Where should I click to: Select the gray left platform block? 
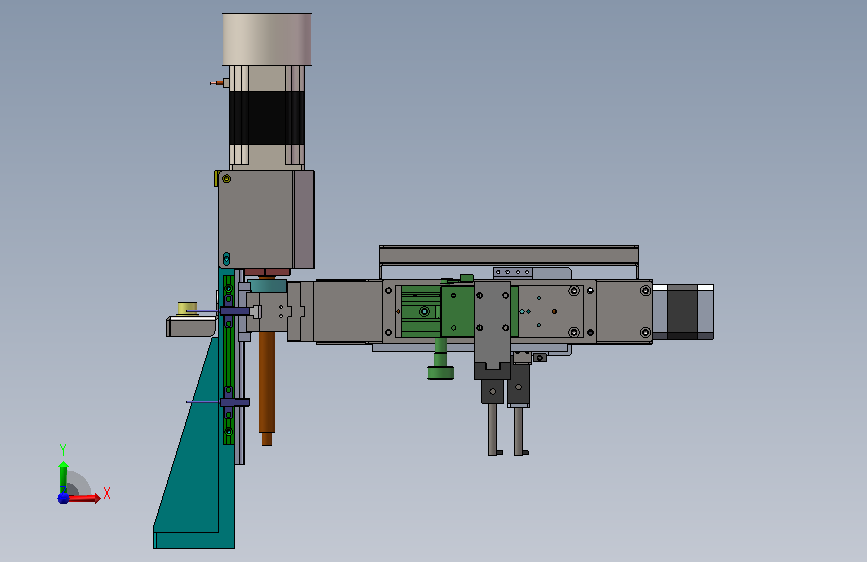[x=191, y=326]
